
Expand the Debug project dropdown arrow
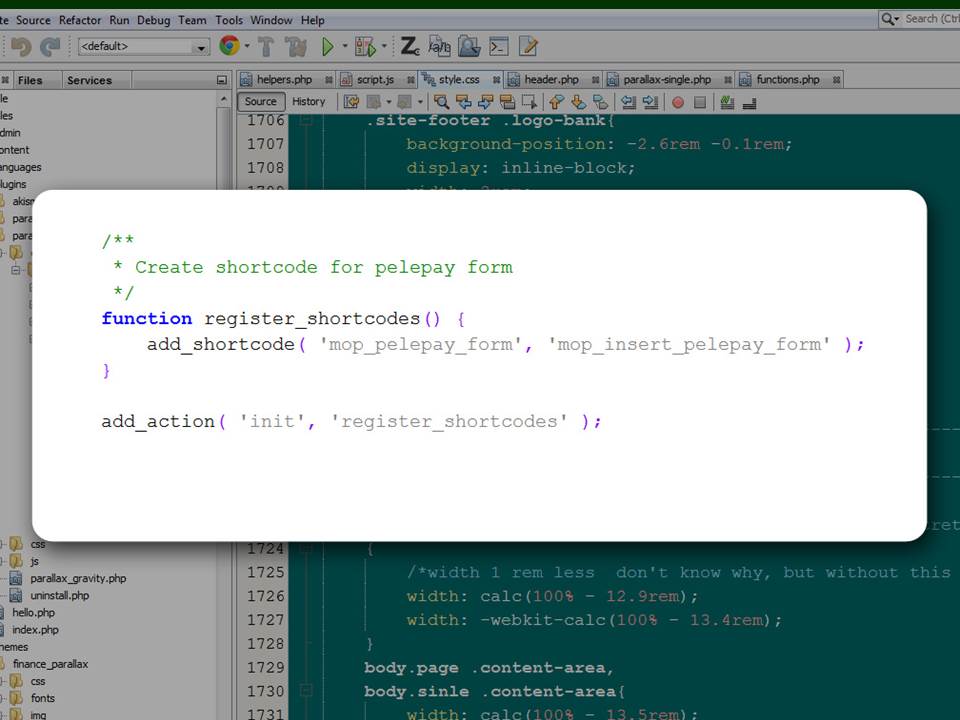(384, 46)
